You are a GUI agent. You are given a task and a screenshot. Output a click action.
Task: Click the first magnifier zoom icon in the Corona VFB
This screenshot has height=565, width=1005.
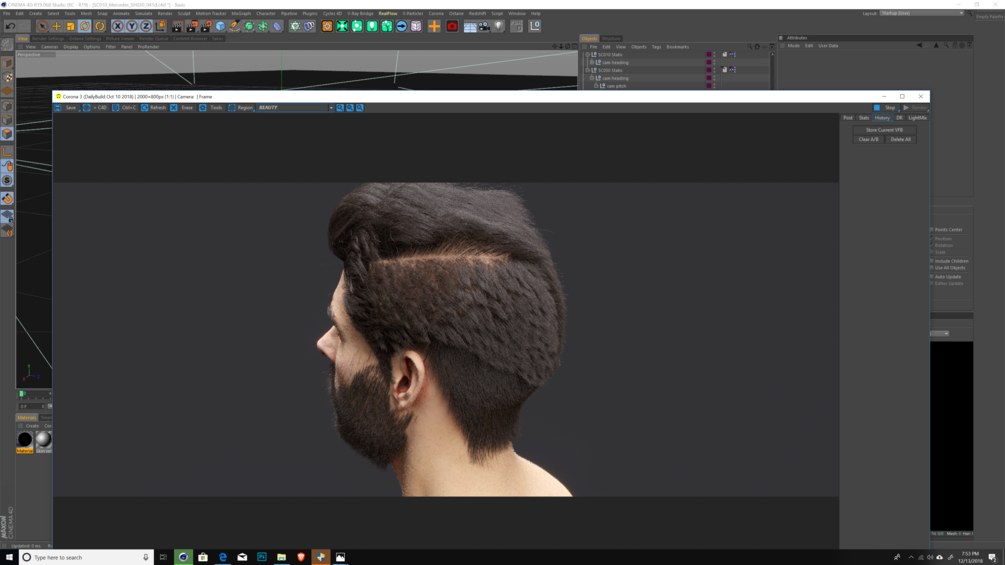coord(340,108)
